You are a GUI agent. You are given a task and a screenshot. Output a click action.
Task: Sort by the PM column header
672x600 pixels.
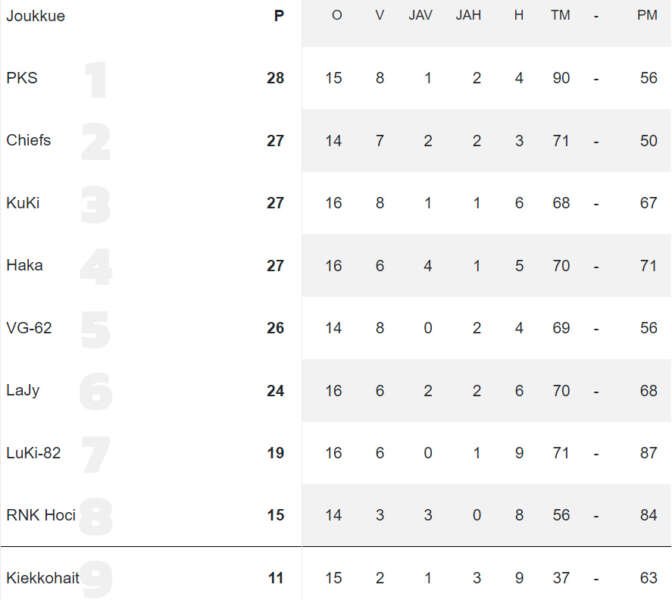[647, 15]
